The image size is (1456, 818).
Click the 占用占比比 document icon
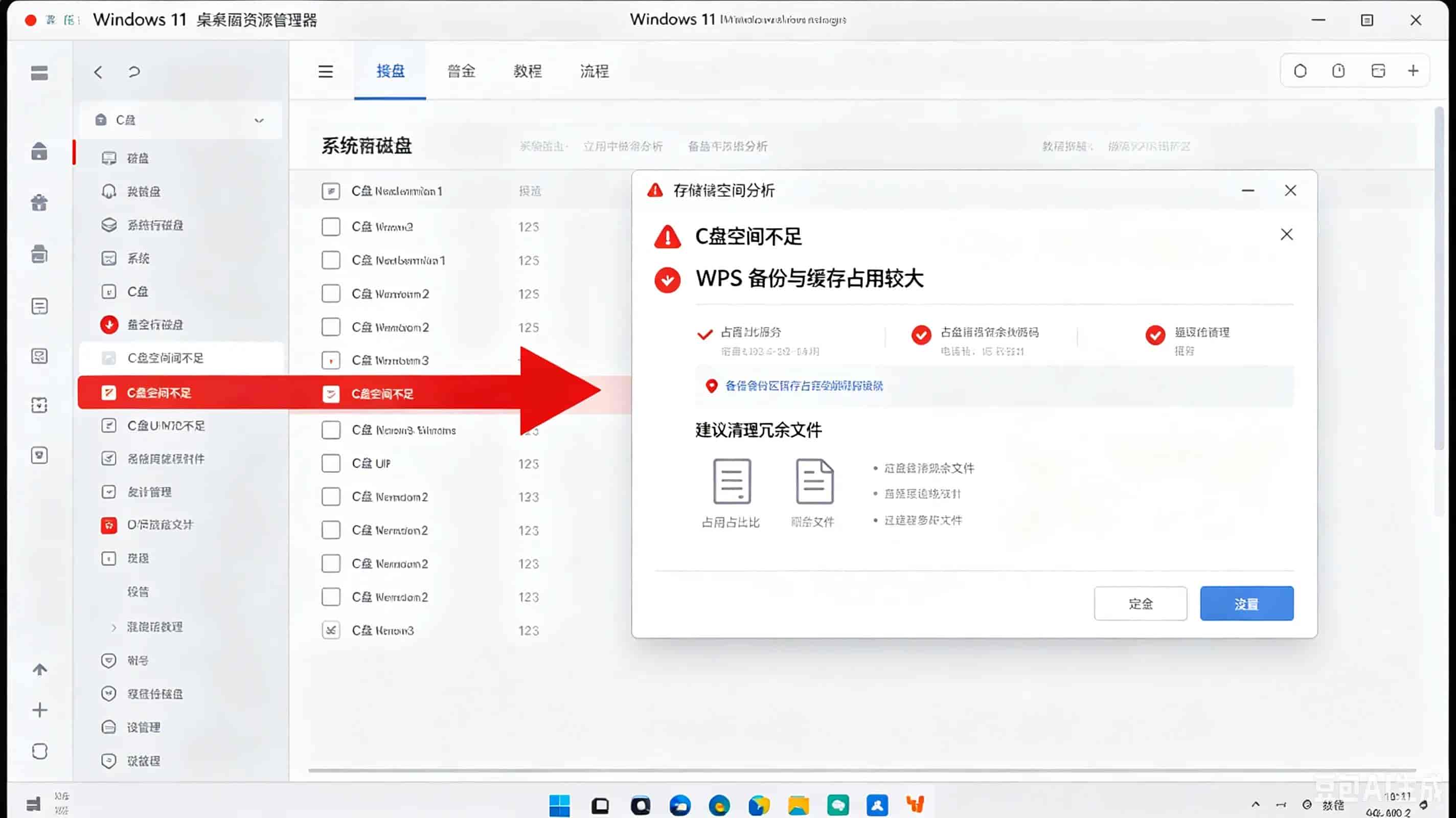coord(732,481)
